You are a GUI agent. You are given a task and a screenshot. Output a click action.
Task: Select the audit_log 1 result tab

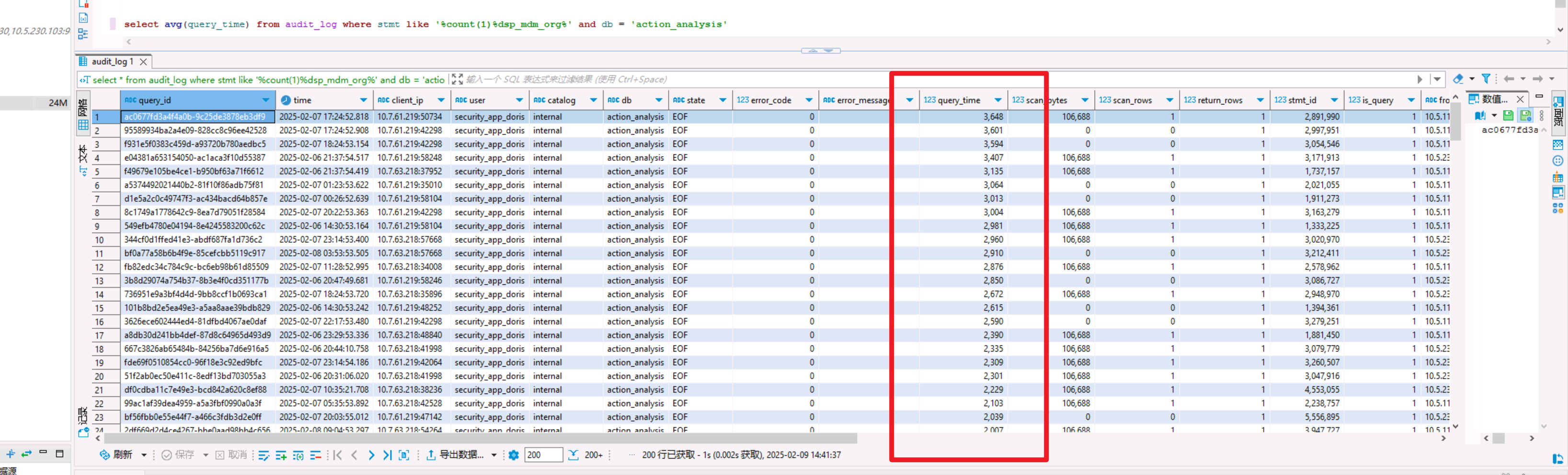click(x=113, y=61)
